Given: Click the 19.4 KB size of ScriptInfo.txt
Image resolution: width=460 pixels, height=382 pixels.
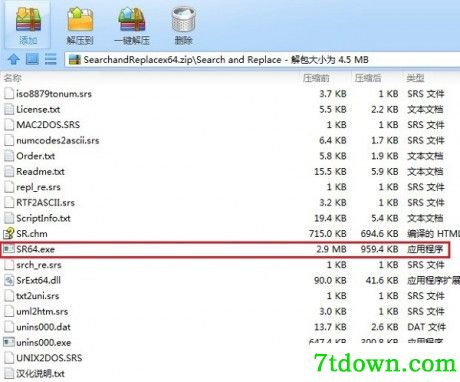Looking at the screenshot, I should [330, 218].
